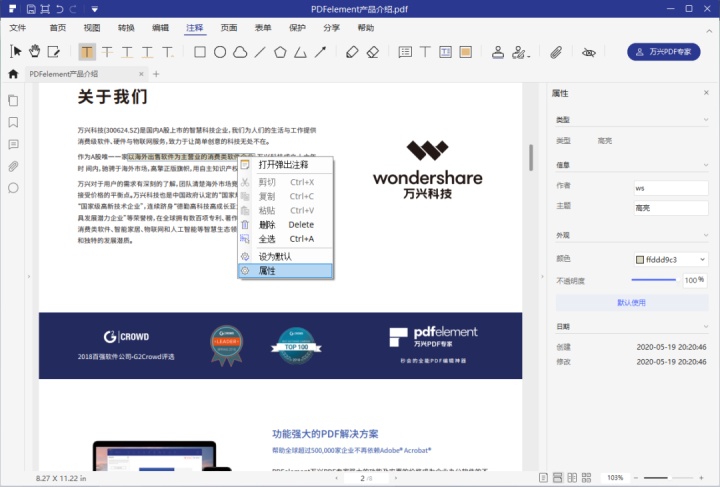The height and width of the screenshot is (487, 720).
Task: Click the ffddd9c3 color swatch
Action: 640,260
